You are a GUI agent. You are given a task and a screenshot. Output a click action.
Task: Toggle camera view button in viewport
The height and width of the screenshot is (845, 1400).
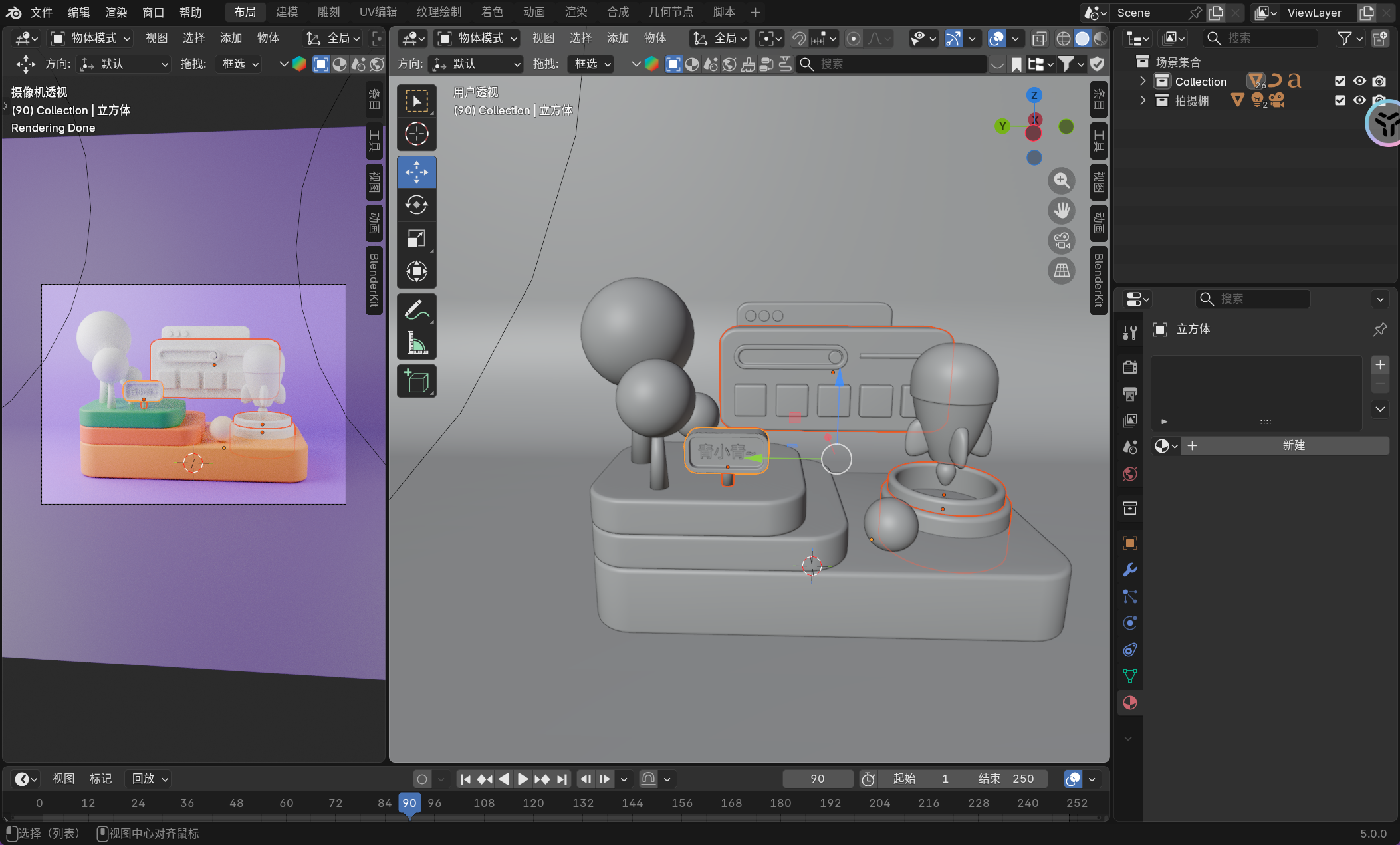[1062, 241]
